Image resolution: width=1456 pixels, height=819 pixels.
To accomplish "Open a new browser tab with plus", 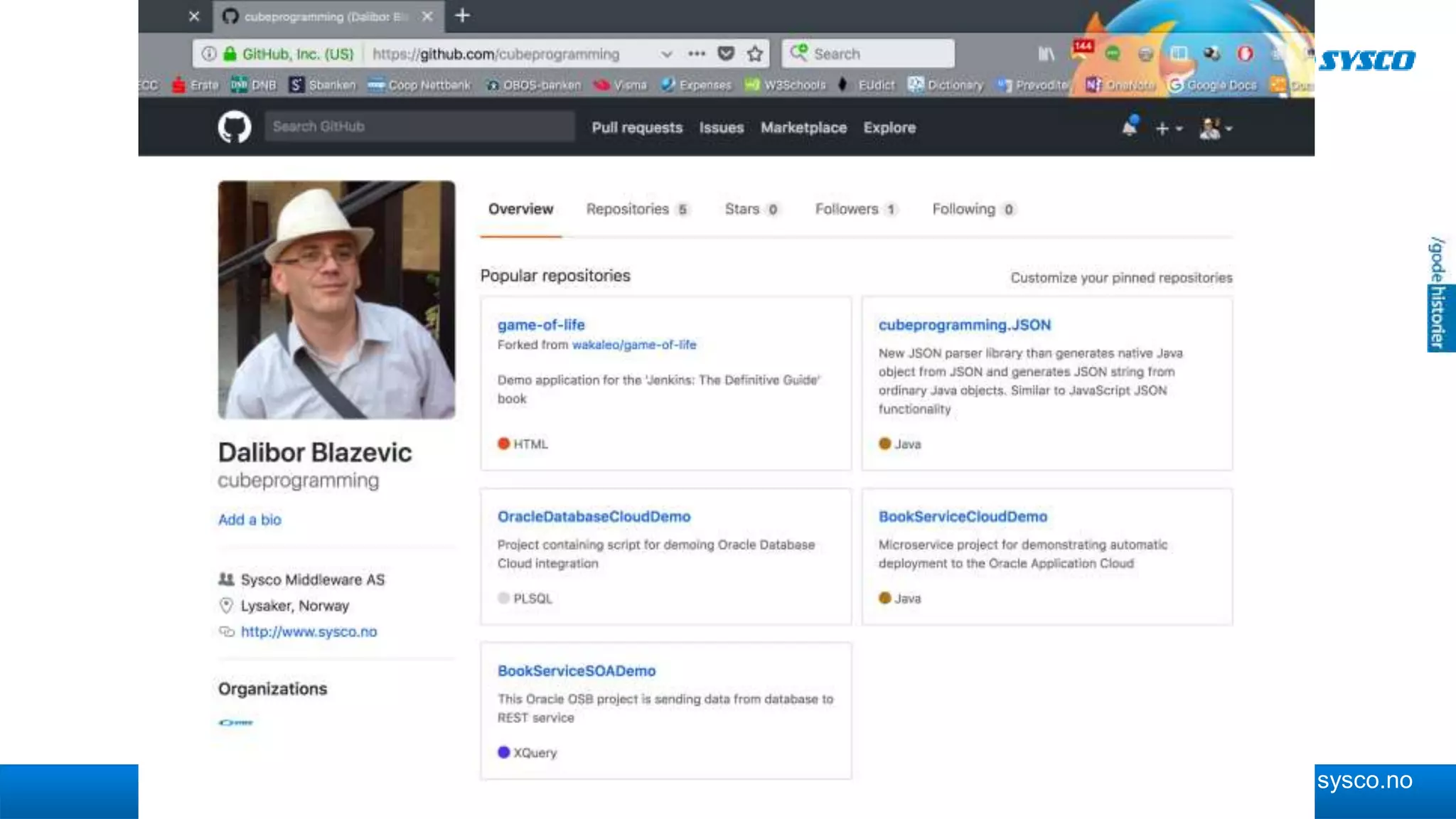I will point(462,16).
